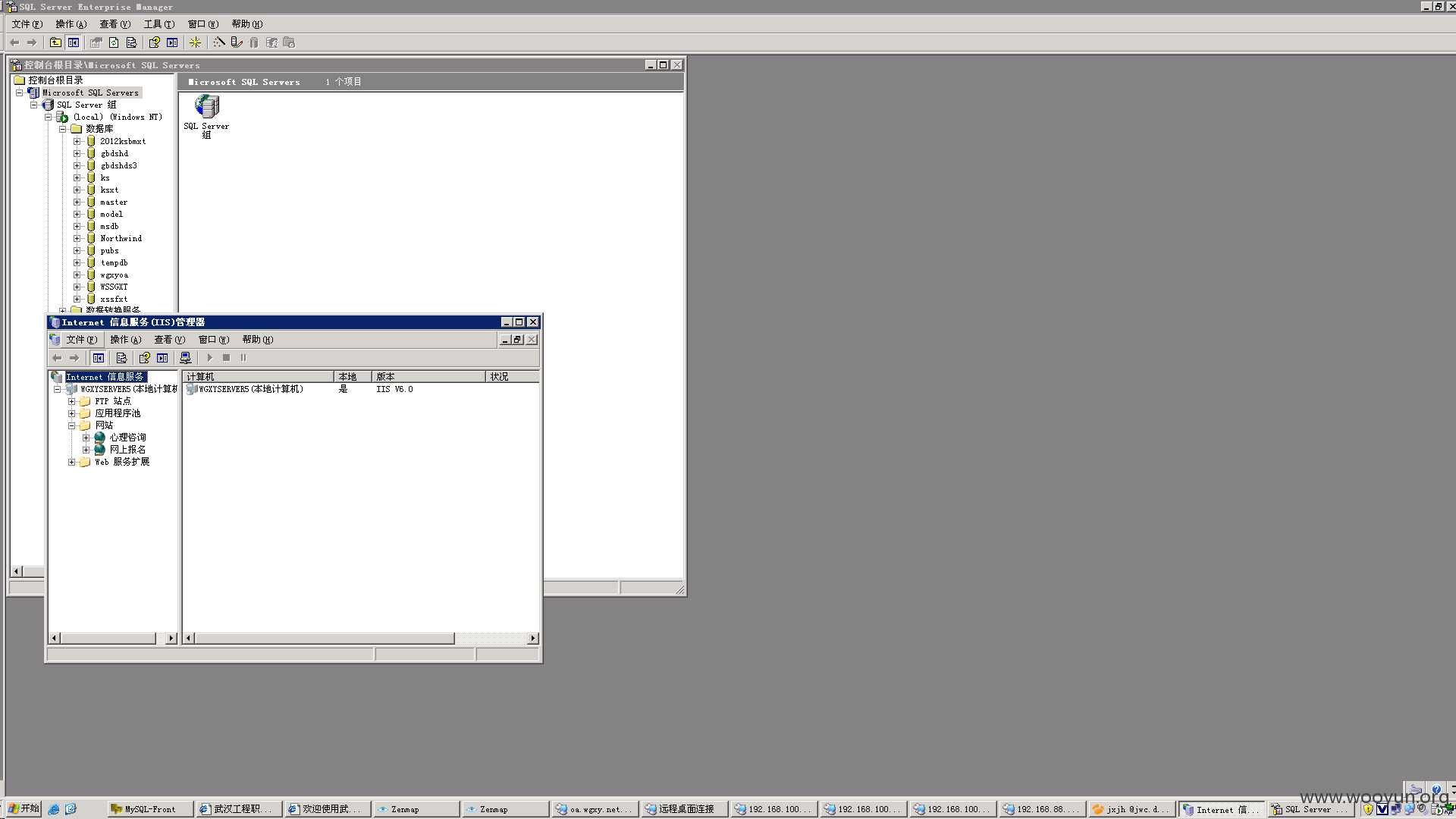Collapse the Microsoft SQL Servers root node
Image resolution: width=1456 pixels, height=819 pixels.
pos(19,93)
